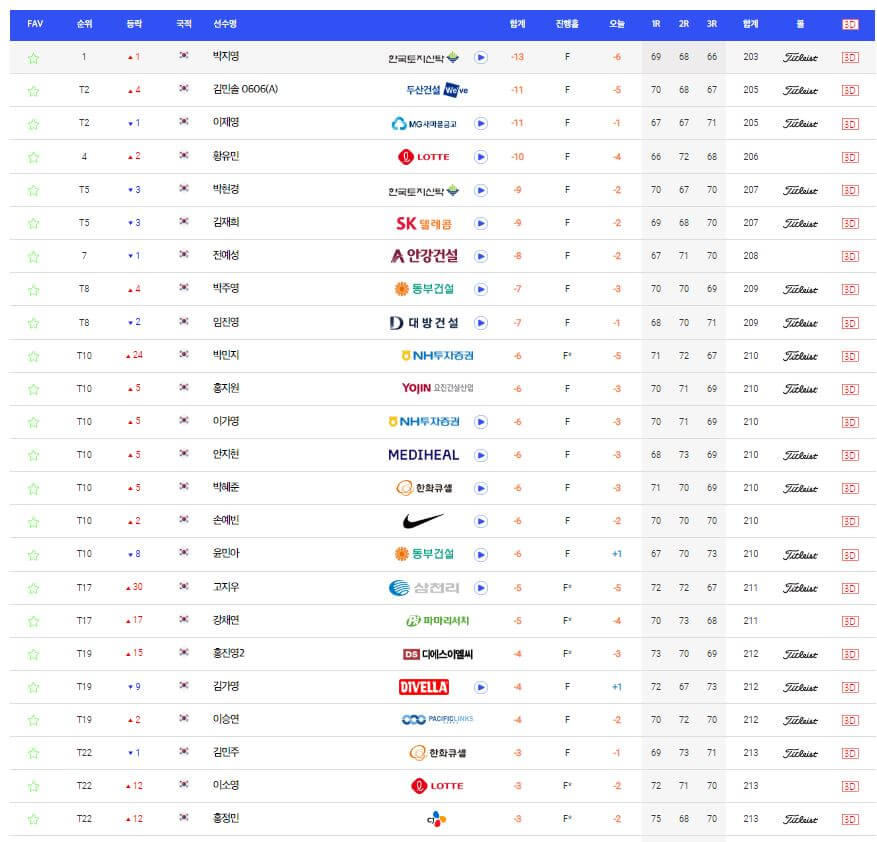This screenshot has height=842, width=877.
Task: Select rank change ▲30 for 고지우
Action: (x=134, y=587)
